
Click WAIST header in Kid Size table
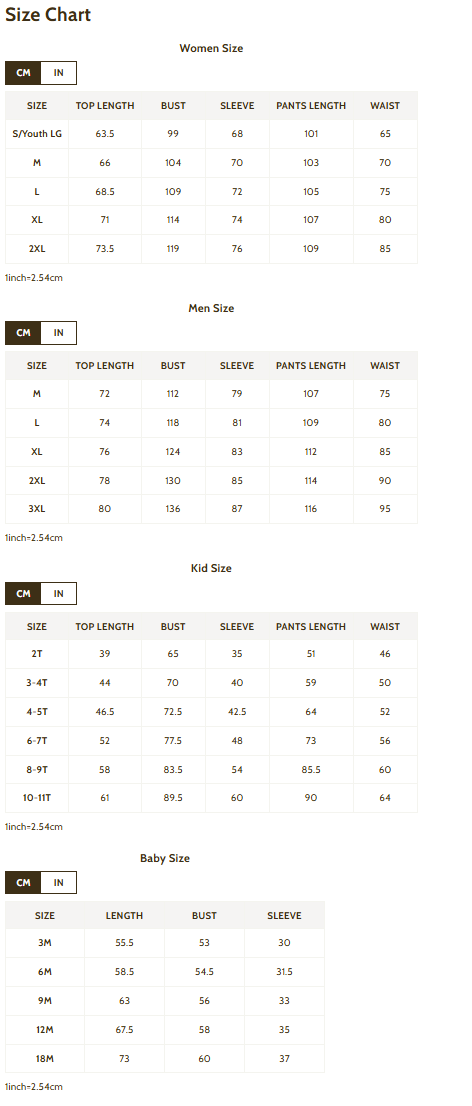pos(385,626)
